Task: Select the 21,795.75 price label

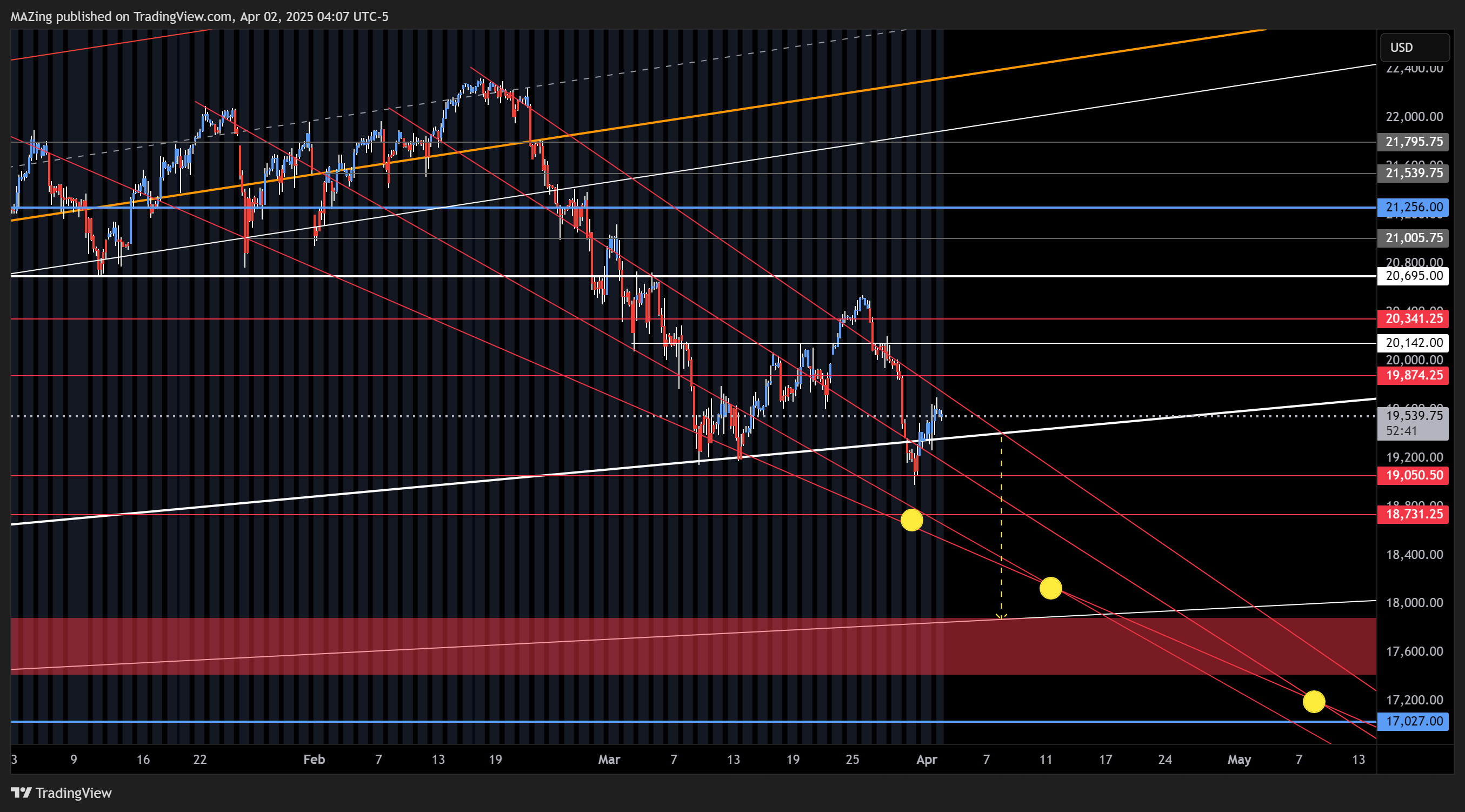Action: pyautogui.click(x=1413, y=142)
